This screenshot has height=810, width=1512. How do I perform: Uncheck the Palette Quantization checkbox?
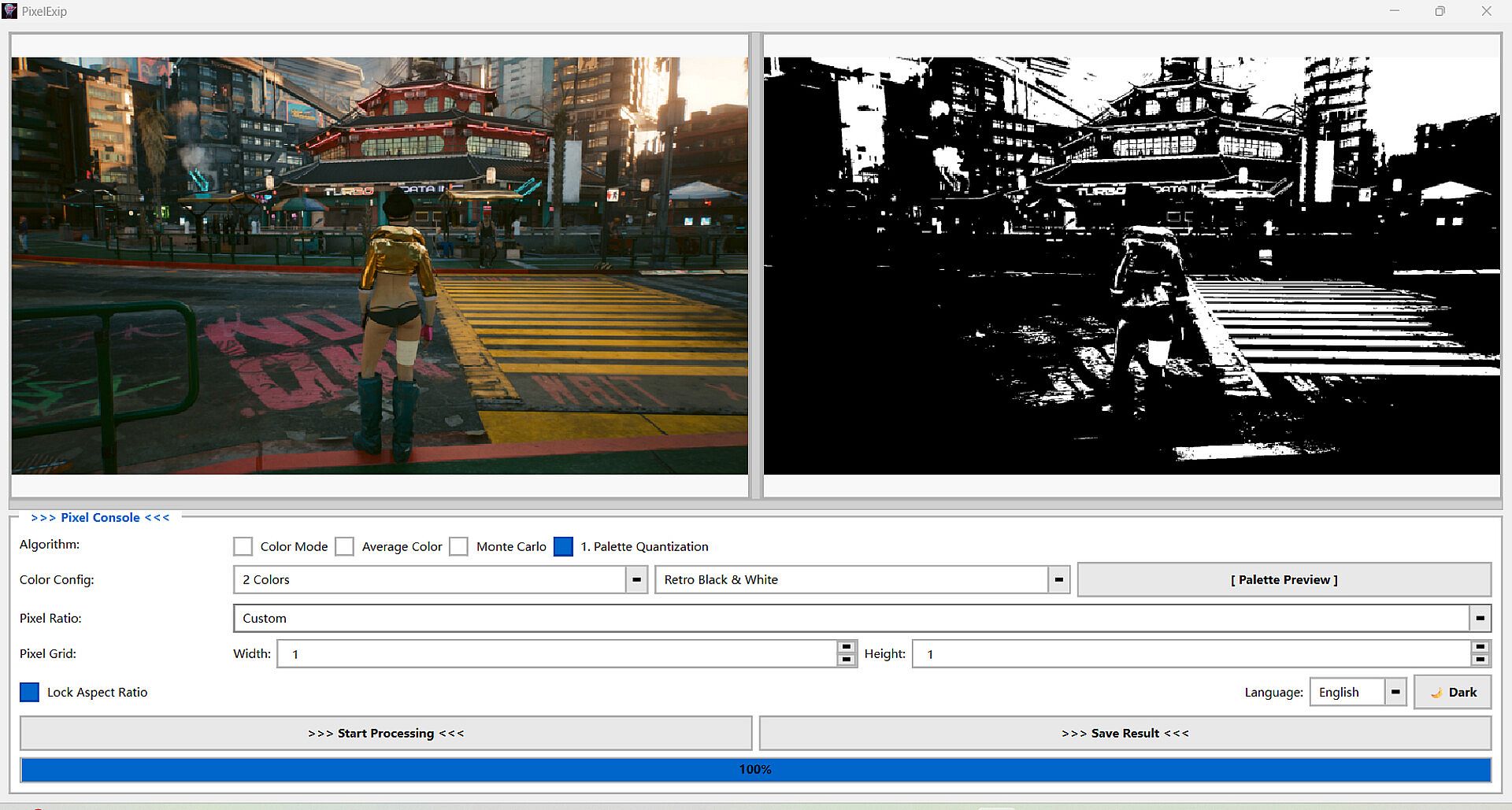[564, 546]
